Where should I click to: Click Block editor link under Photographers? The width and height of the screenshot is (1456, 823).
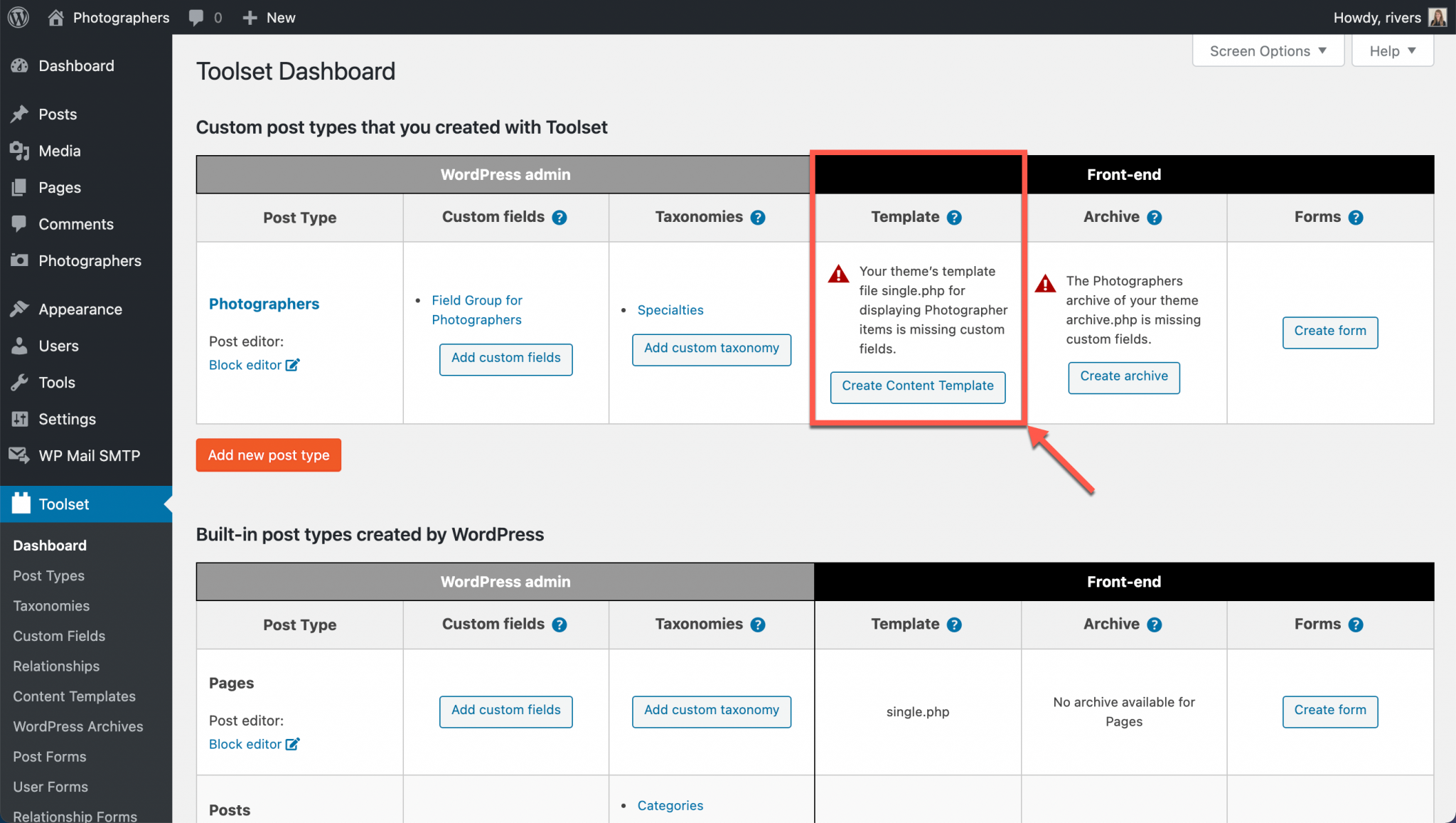[245, 365]
